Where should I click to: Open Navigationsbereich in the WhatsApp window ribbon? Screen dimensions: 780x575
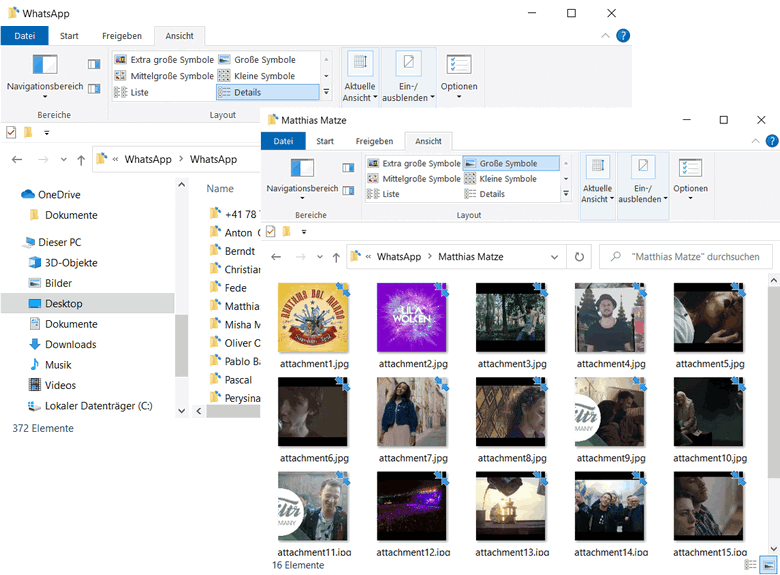coord(45,75)
